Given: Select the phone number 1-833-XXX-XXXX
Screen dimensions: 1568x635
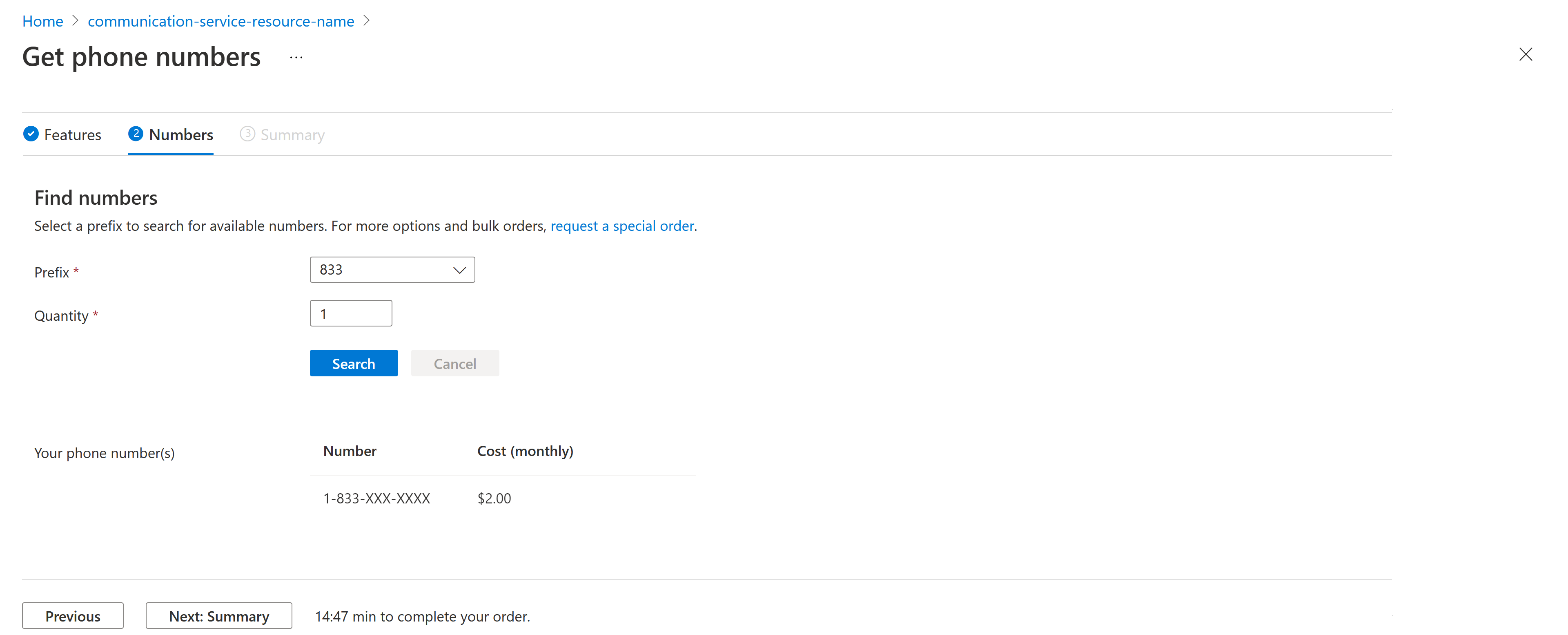Looking at the screenshot, I should tap(376, 497).
